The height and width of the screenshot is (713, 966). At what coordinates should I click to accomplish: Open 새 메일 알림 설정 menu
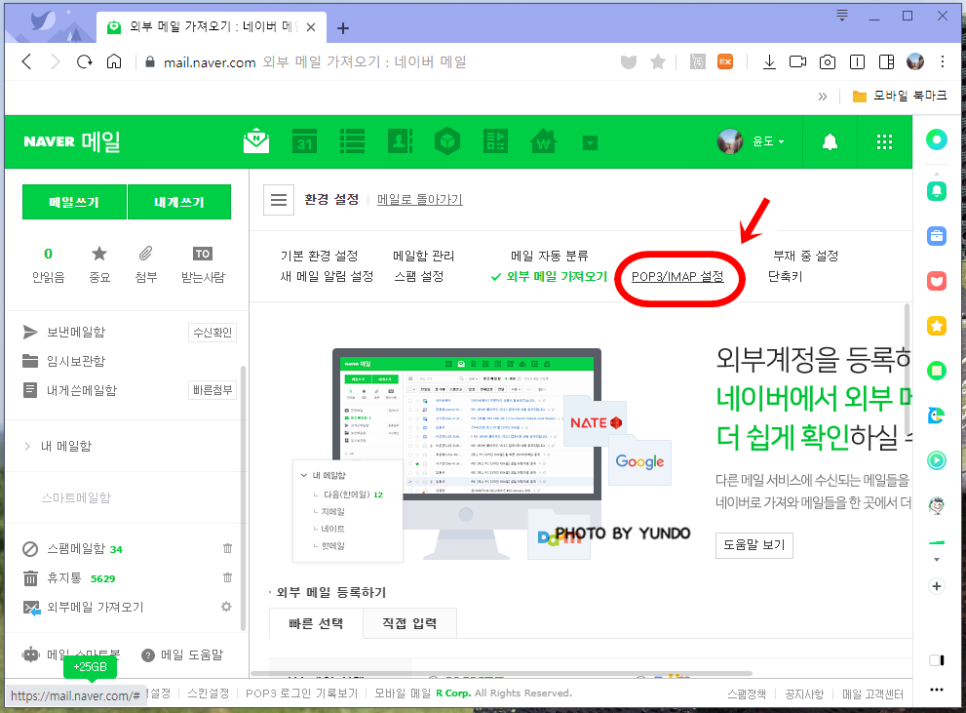[327, 277]
